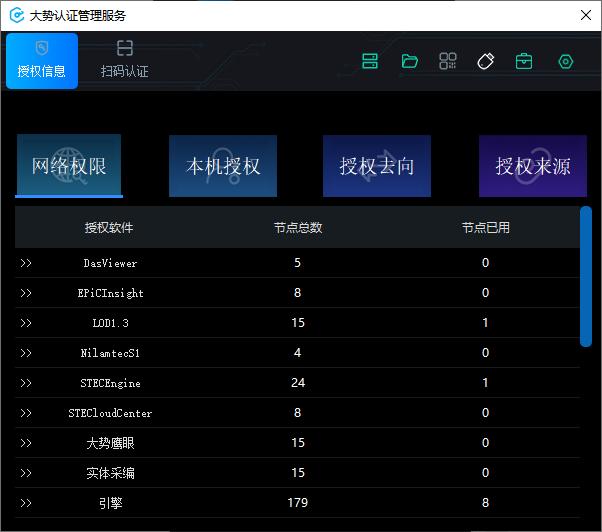Click the EPiCInsight software name
Image resolution: width=602 pixels, height=532 pixels.
pos(110,293)
